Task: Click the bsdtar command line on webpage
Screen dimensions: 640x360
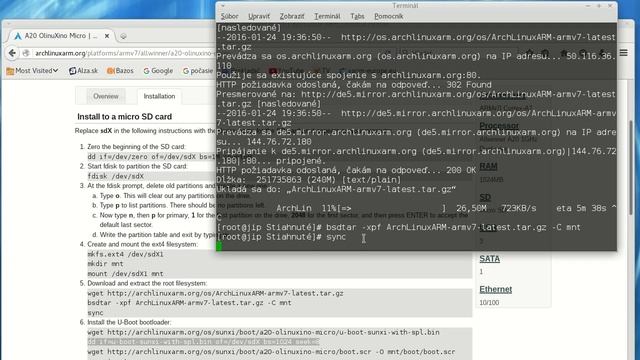Action: [x=189, y=303]
